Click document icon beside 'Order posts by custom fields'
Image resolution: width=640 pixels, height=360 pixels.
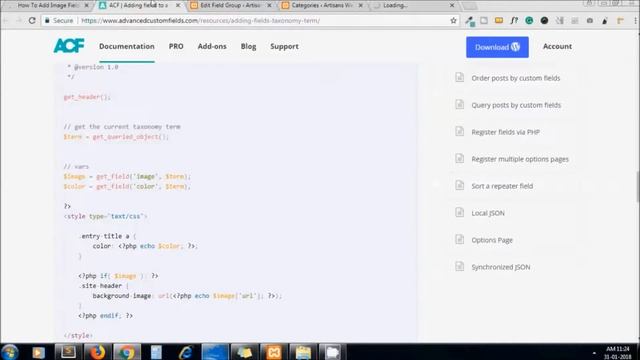click(460, 77)
